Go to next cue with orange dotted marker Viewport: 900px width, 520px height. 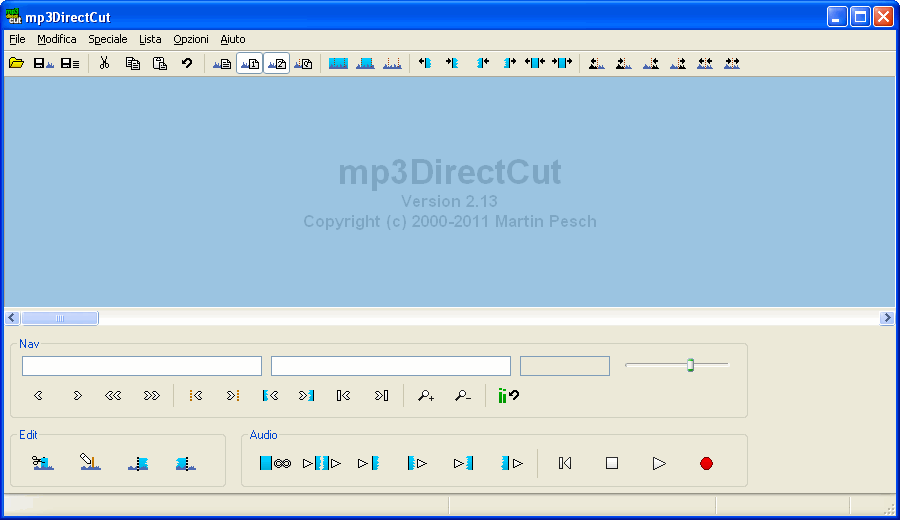[233, 395]
